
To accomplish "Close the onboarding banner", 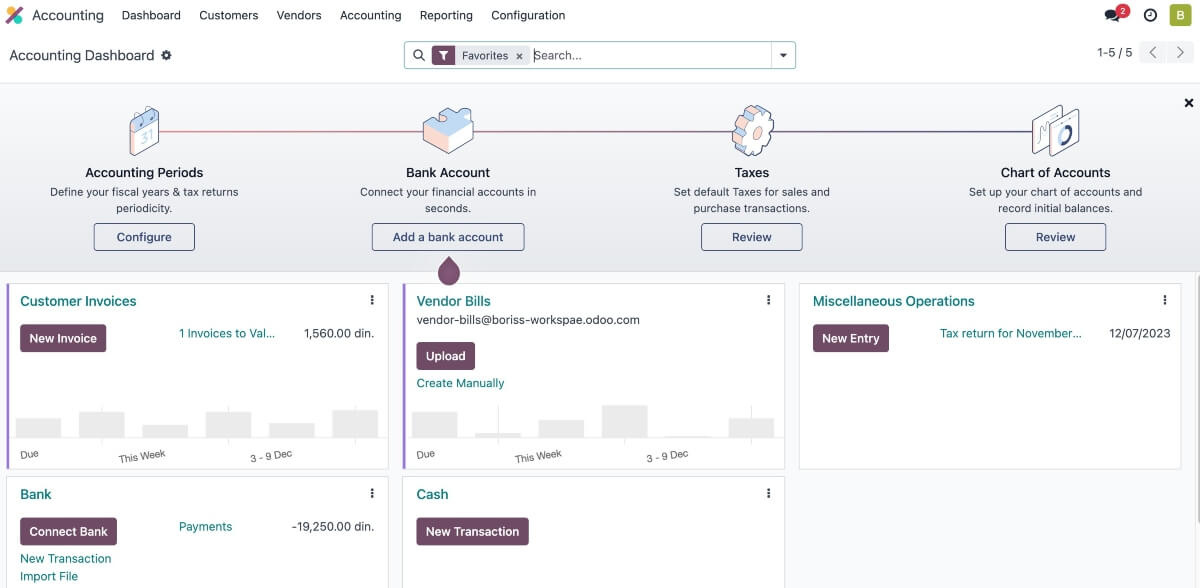I will (1189, 103).
